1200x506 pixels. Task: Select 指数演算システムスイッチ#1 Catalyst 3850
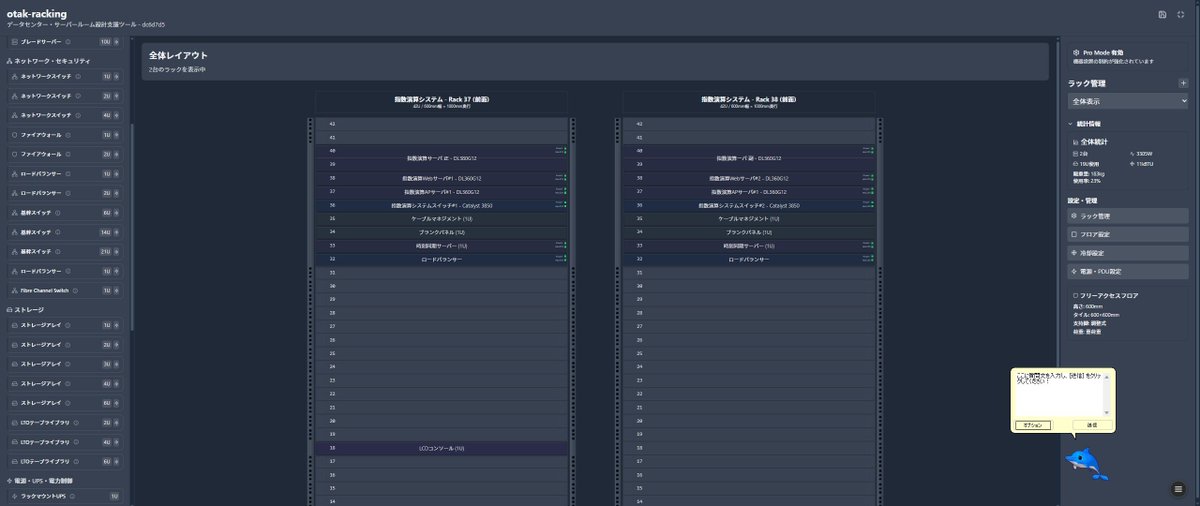pyautogui.click(x=441, y=205)
